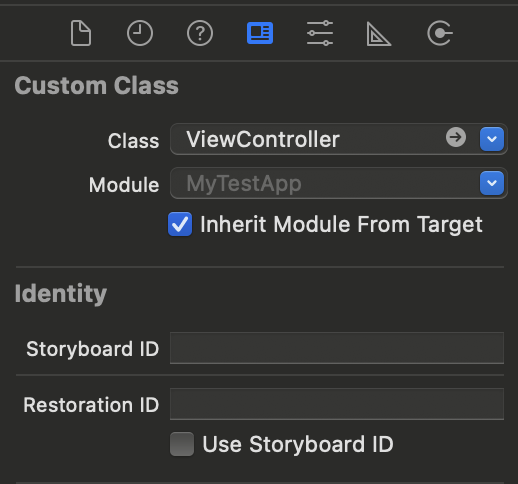Open the Quick Help inspector
Viewport: 518px width, 484px height.
coord(200,33)
